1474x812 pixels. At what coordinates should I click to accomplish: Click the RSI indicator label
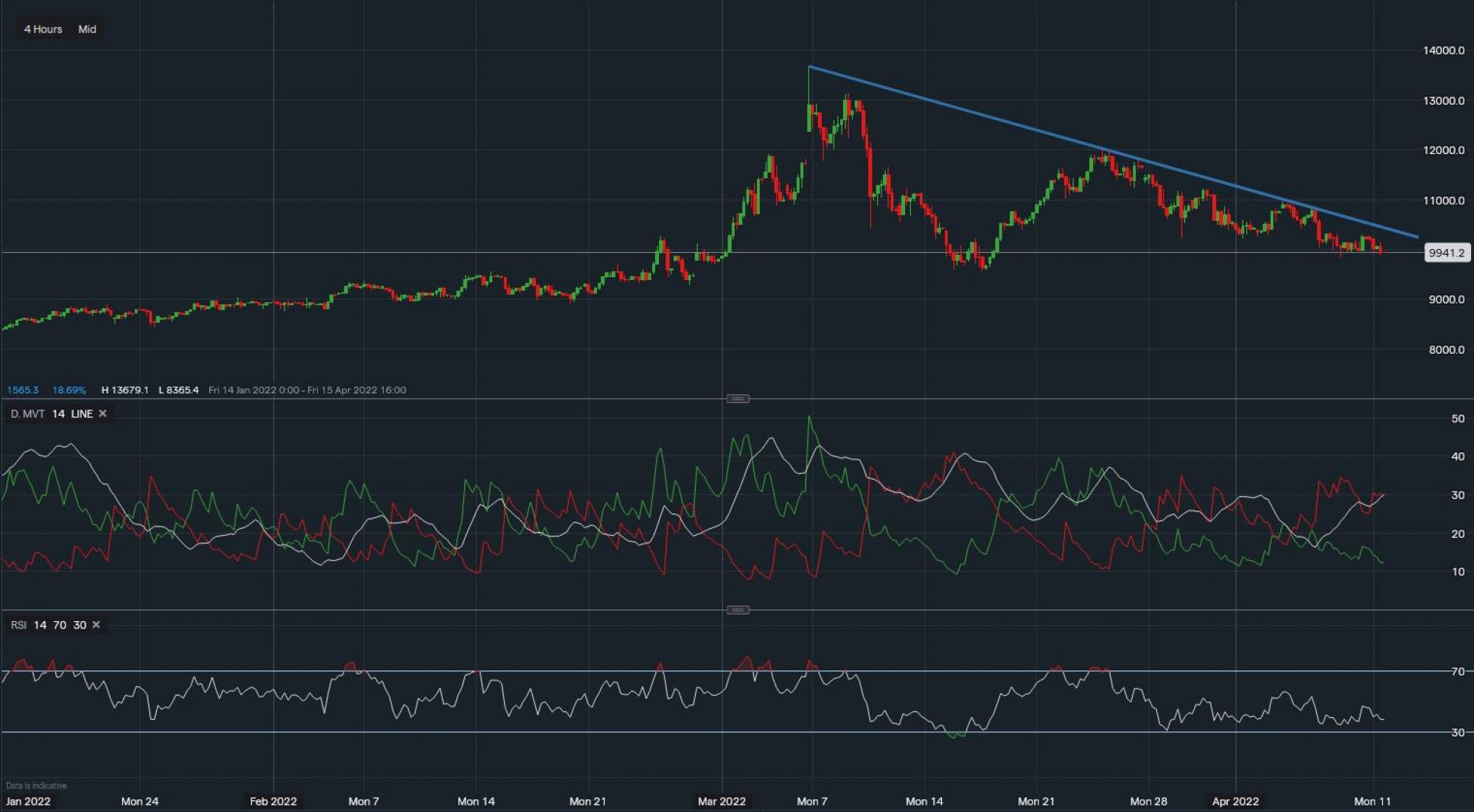point(18,625)
